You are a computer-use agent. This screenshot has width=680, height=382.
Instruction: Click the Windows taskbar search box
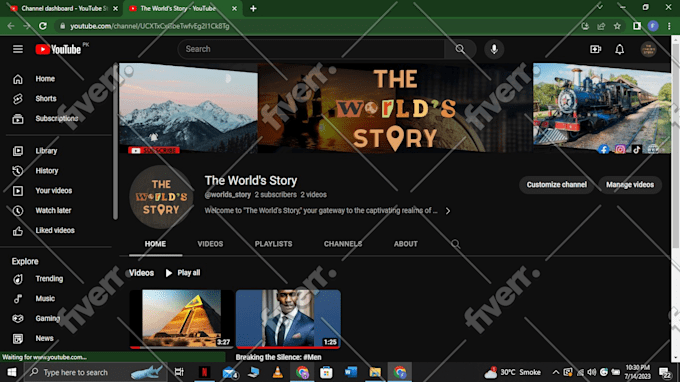point(95,372)
